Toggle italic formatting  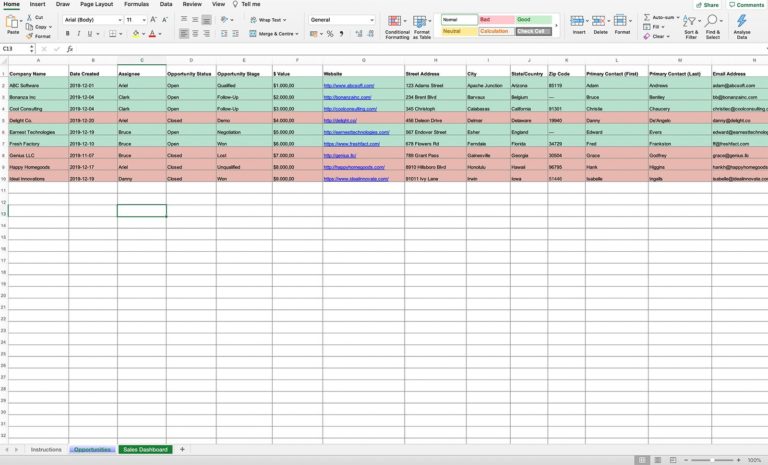click(78, 34)
